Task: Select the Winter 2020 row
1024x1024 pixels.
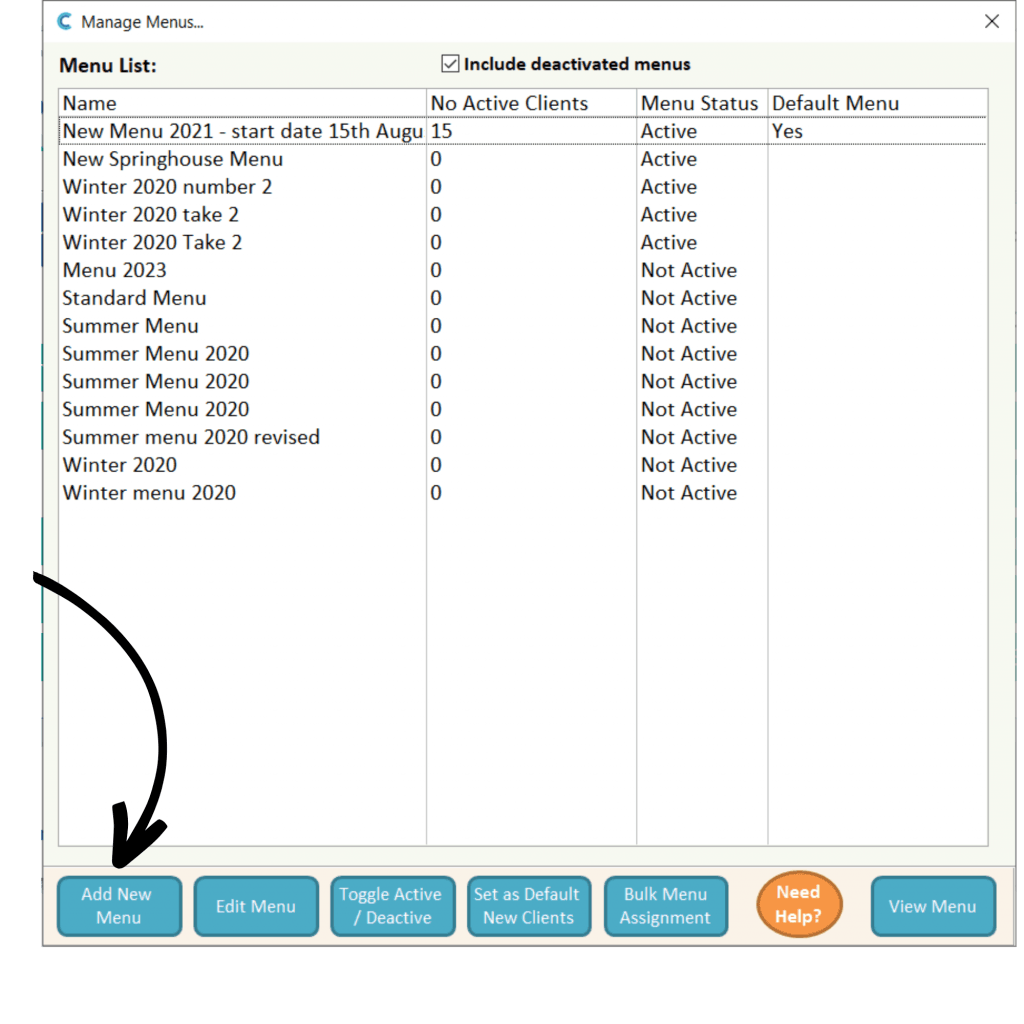Action: pos(522,465)
